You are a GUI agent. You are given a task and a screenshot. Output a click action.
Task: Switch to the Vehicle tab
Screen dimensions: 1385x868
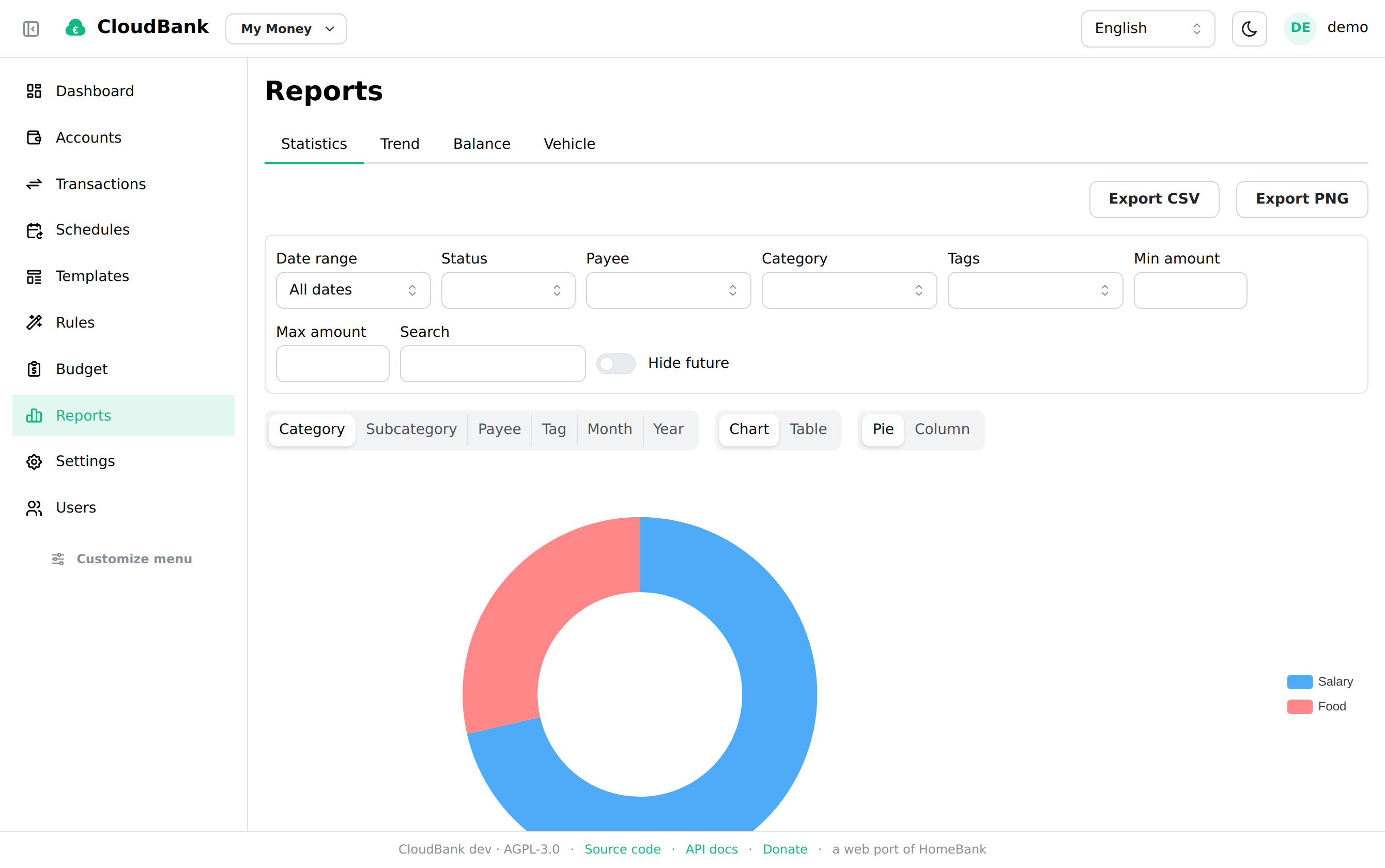click(569, 144)
